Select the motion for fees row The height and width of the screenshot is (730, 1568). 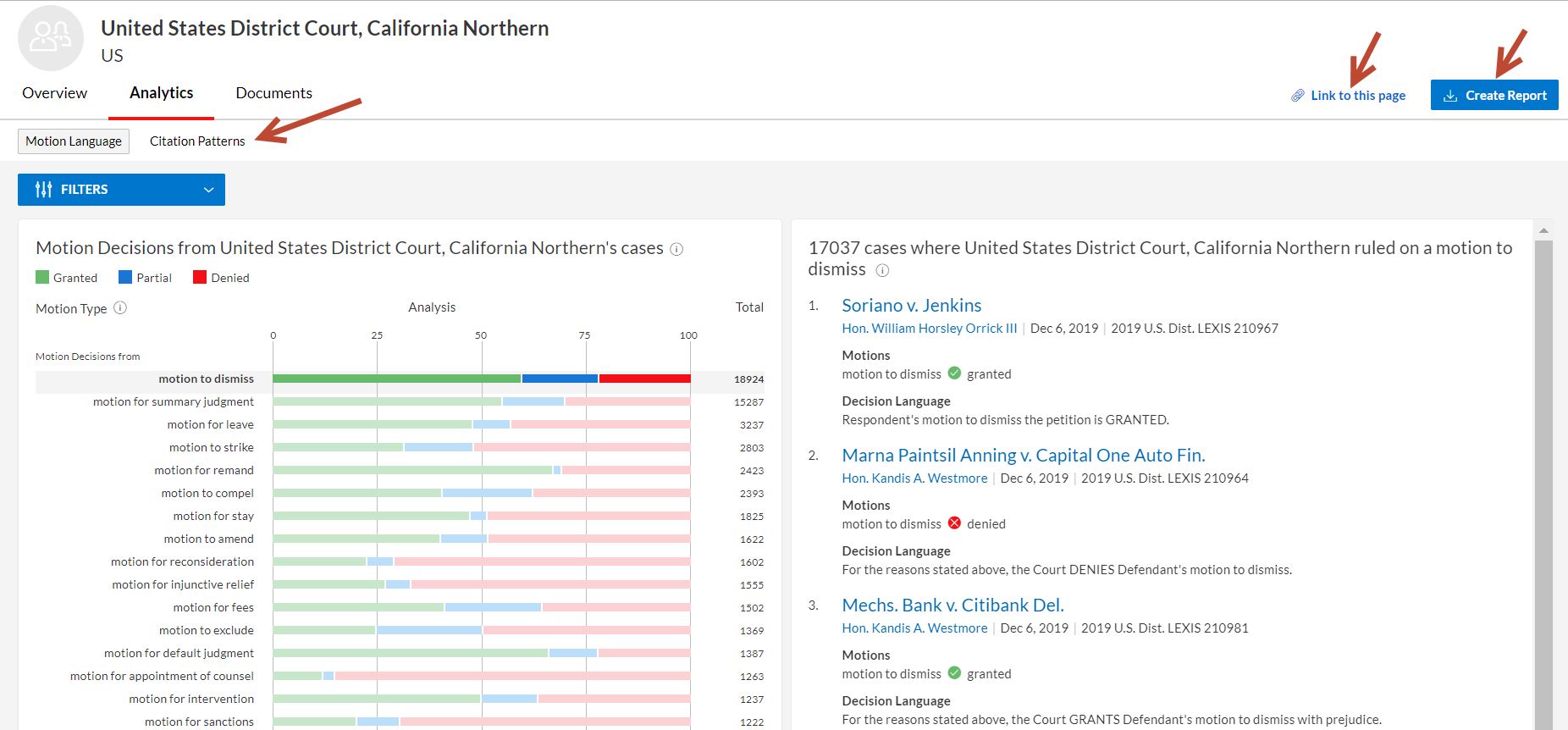coord(400,608)
